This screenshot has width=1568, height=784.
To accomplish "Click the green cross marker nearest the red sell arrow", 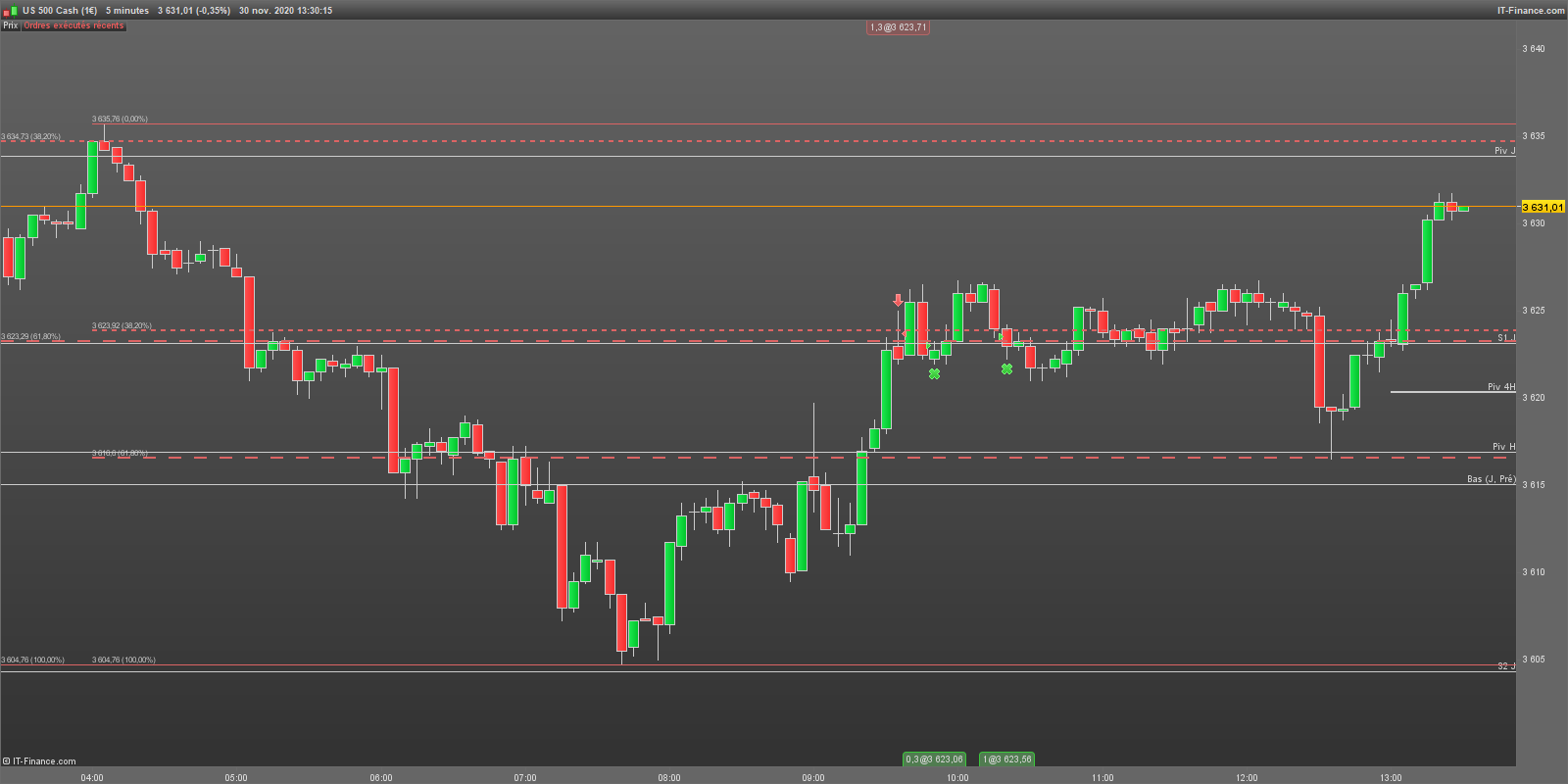I will pos(934,373).
